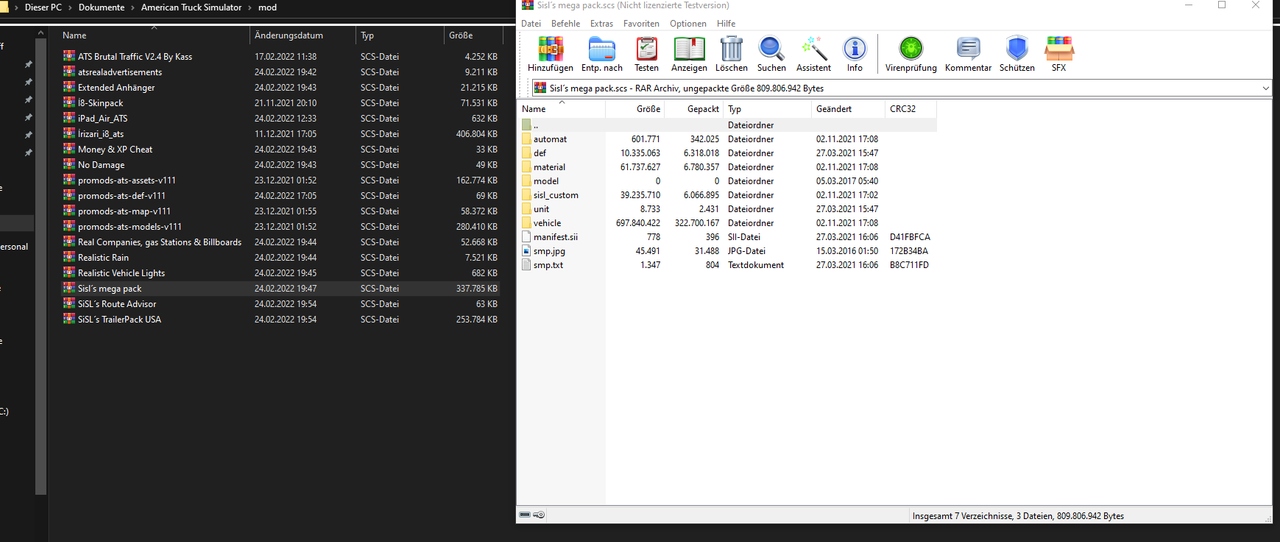Sort archive by Gepackt column header
The width and height of the screenshot is (1280, 542).
point(693,109)
